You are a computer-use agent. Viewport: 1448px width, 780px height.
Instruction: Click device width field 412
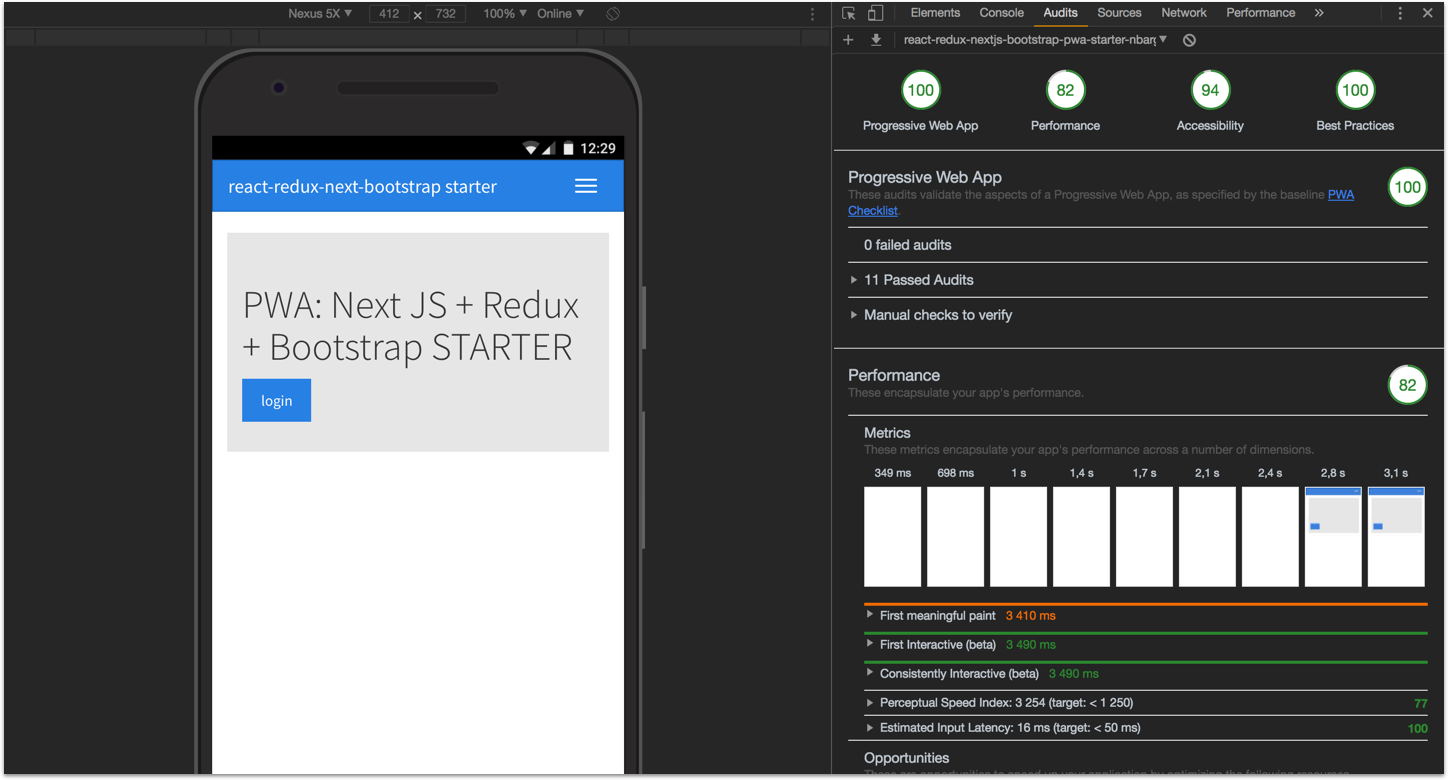click(389, 14)
